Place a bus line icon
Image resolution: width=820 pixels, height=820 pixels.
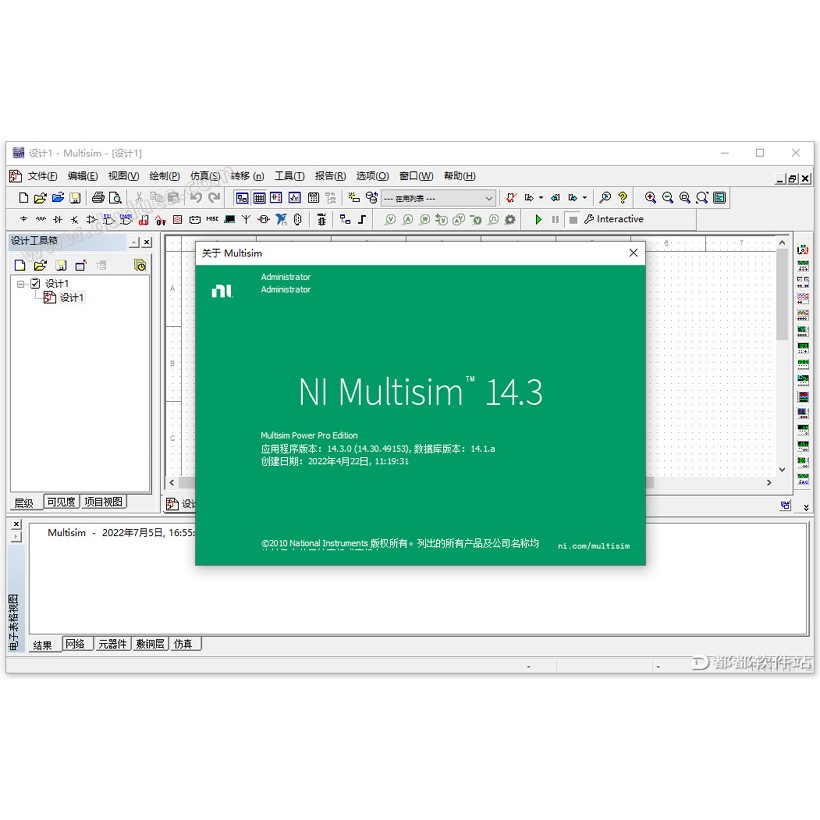pyautogui.click(x=362, y=220)
